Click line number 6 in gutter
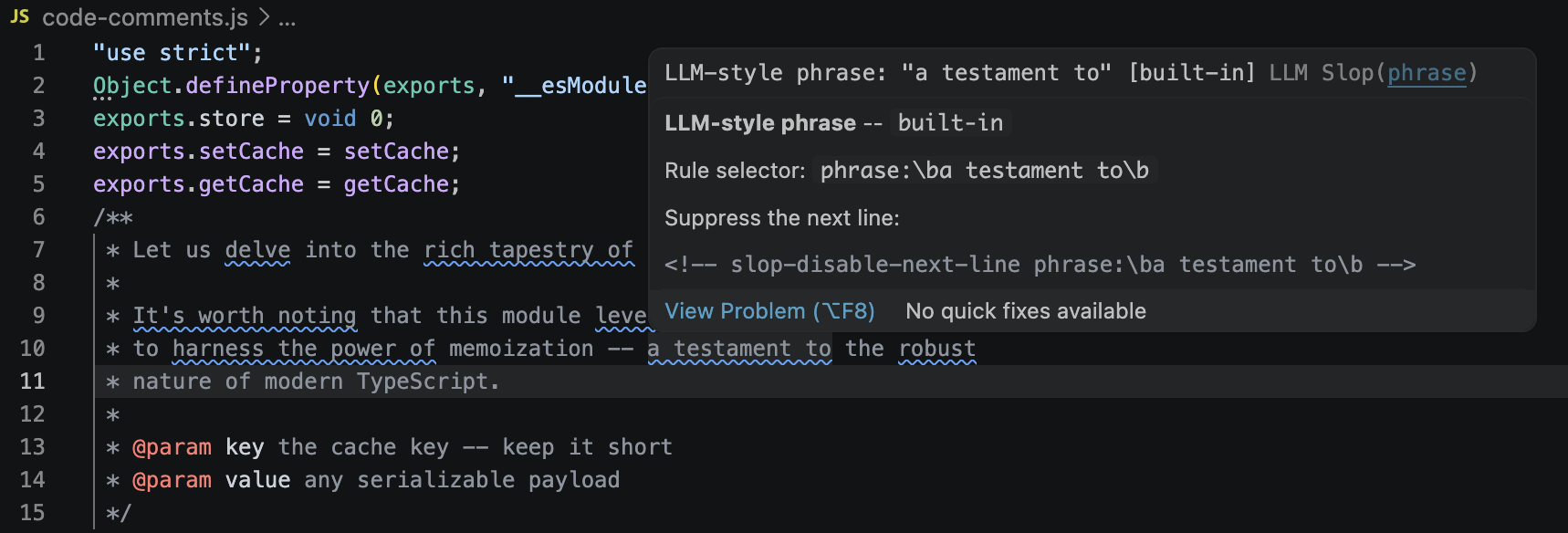 pyautogui.click(x=38, y=217)
